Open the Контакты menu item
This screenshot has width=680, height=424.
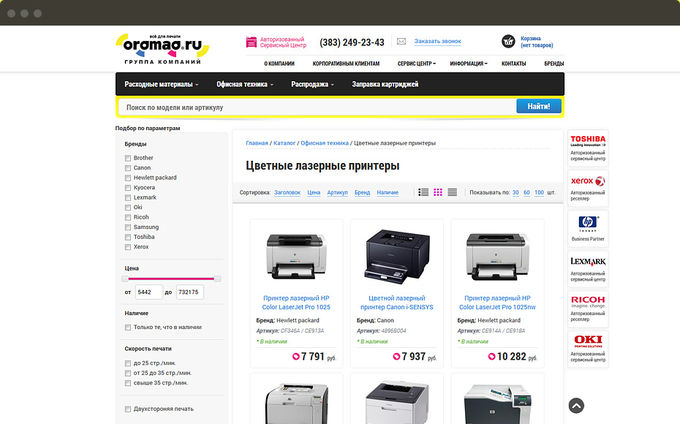pos(513,63)
